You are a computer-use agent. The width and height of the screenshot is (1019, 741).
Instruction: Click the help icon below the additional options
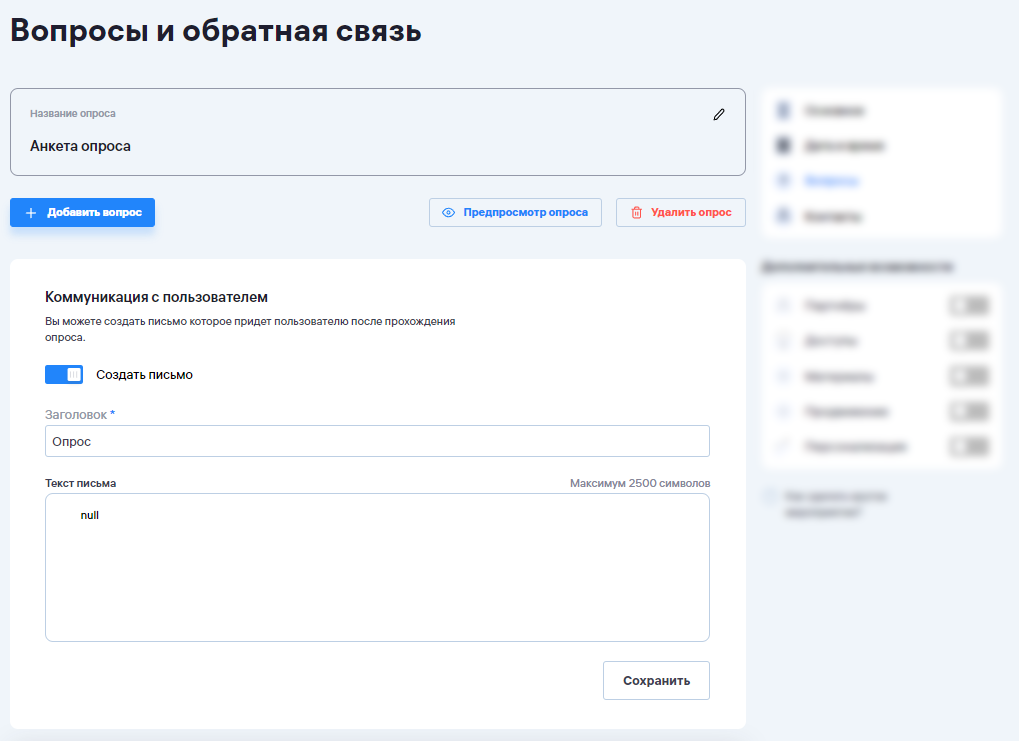[x=768, y=496]
